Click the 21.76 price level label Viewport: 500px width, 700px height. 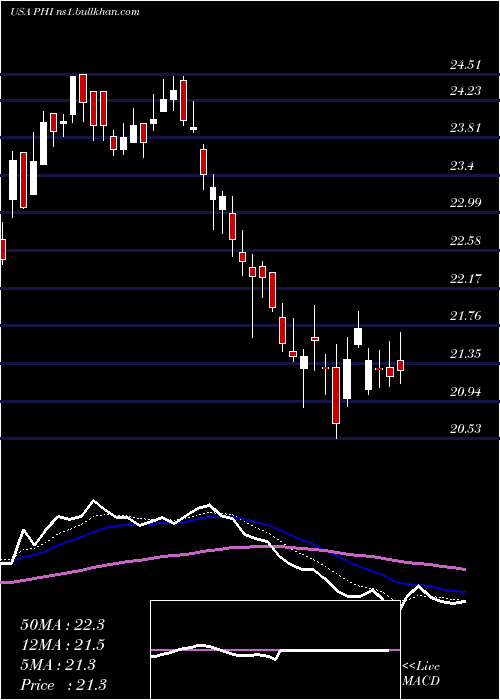(465, 317)
